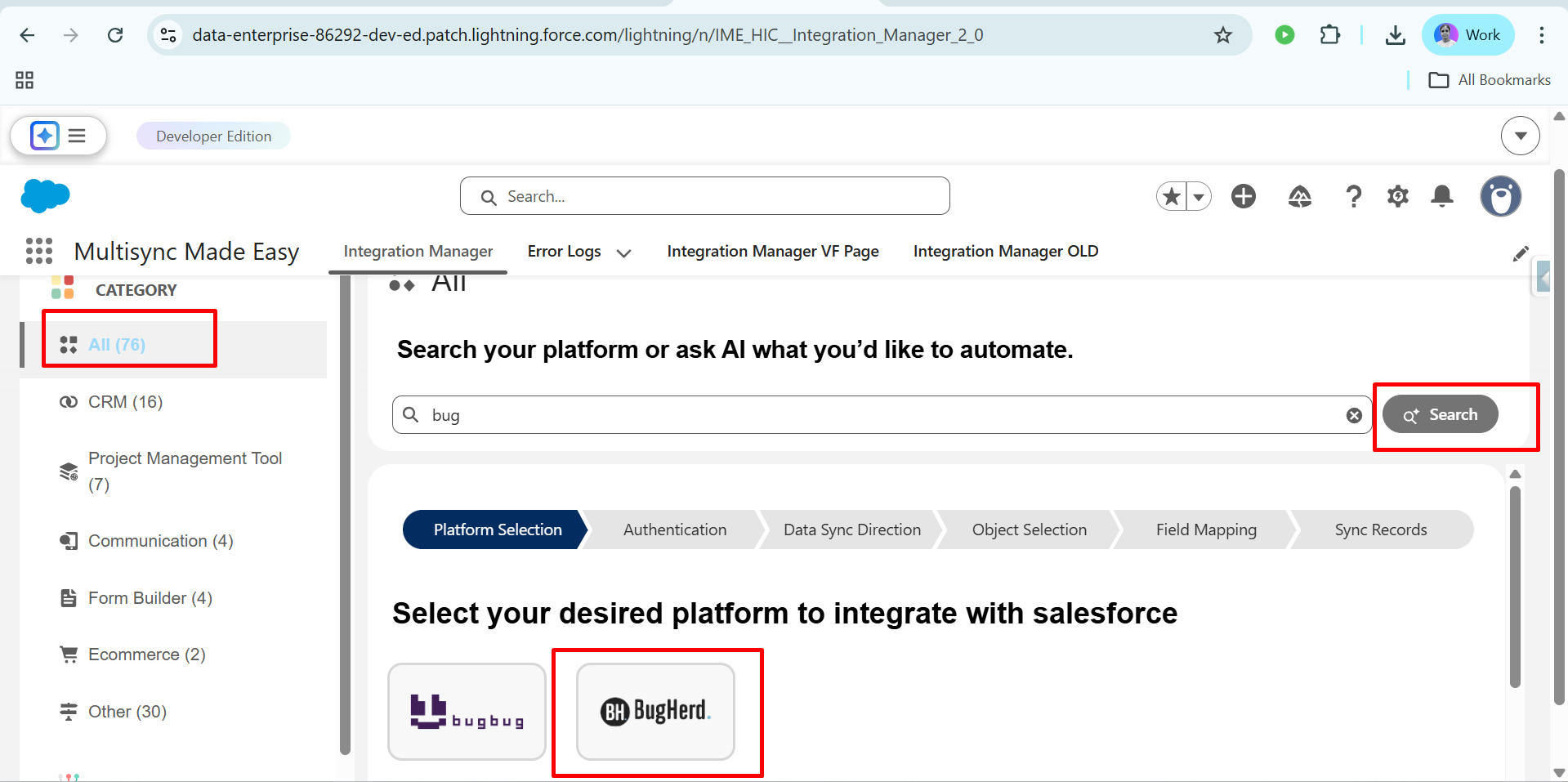Expand the Favorites list dropdown arrow

click(x=1199, y=196)
